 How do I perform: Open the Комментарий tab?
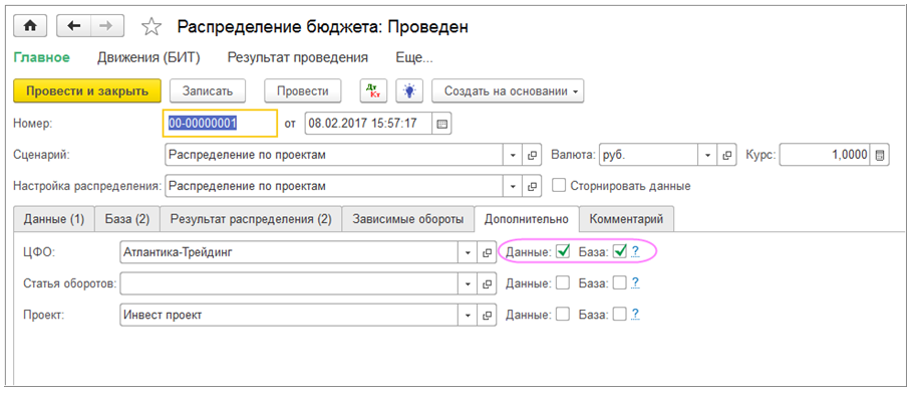pyautogui.click(x=626, y=219)
